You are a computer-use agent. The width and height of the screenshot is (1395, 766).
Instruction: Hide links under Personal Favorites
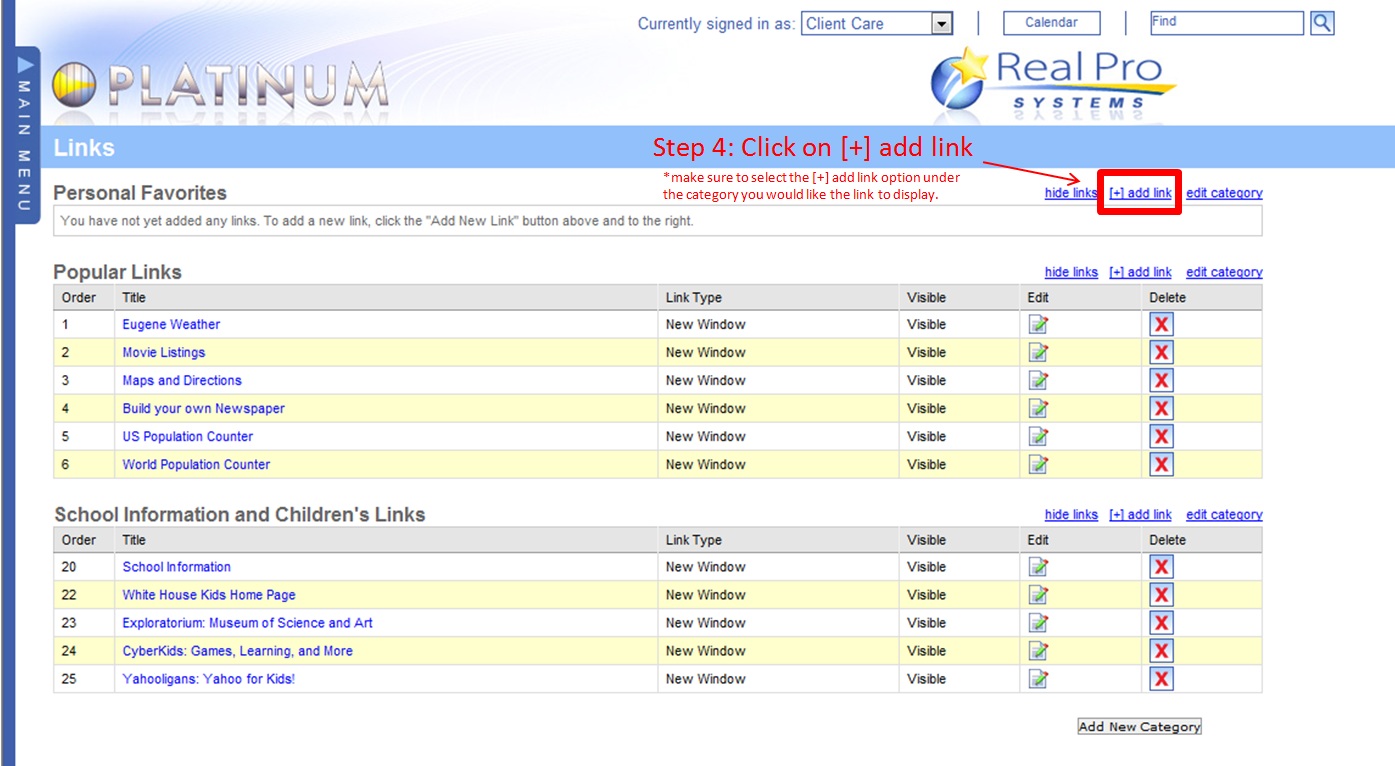[1071, 193]
